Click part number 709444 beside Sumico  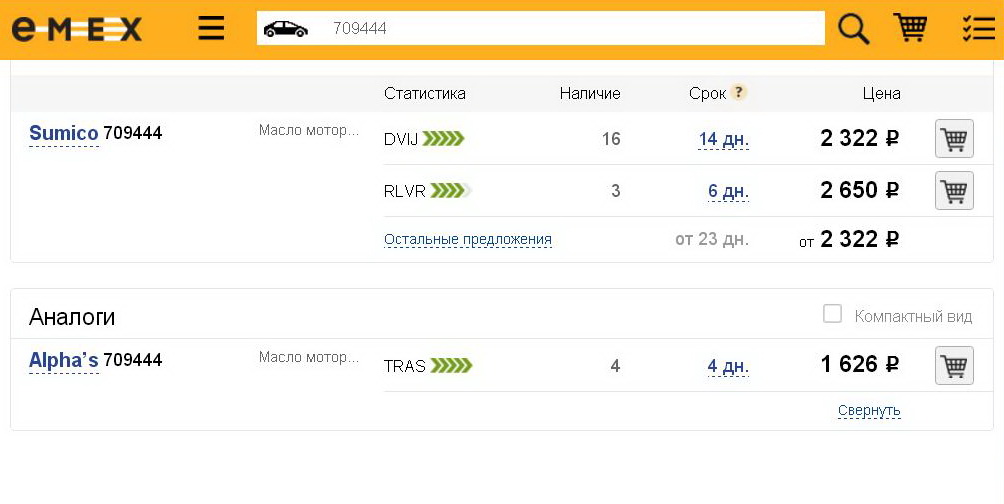[133, 133]
